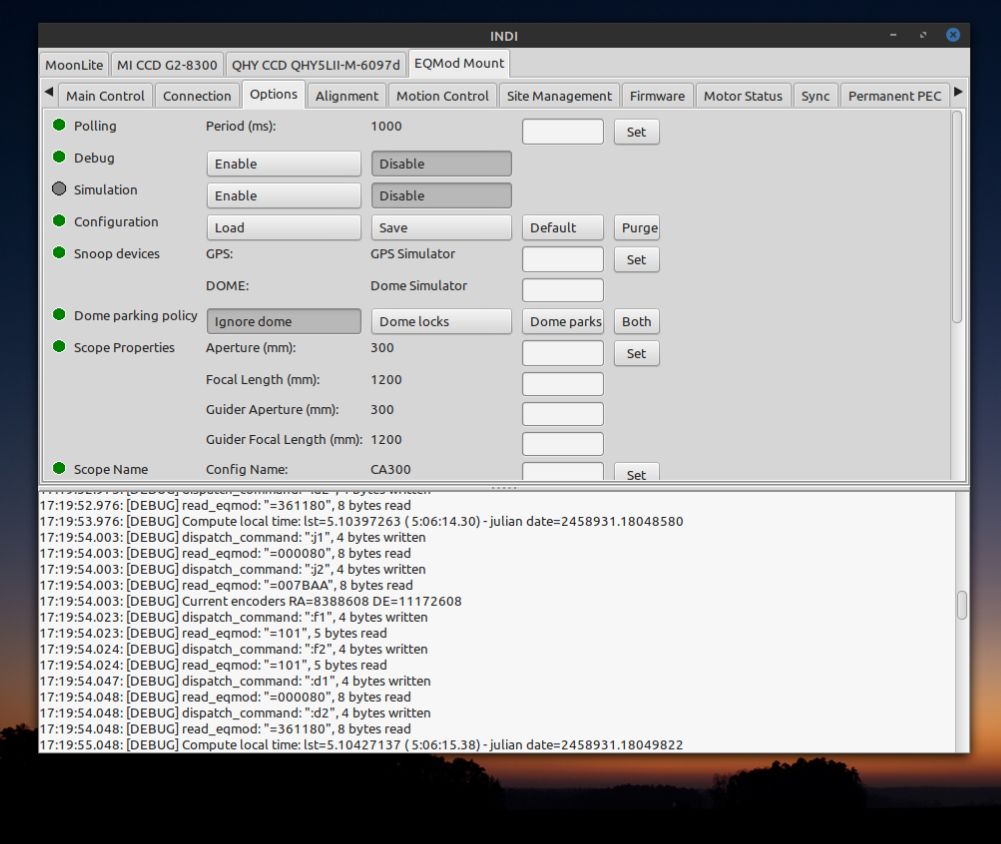Image resolution: width=1001 pixels, height=844 pixels.
Task: Disable Simulation mode
Action: 441,196
